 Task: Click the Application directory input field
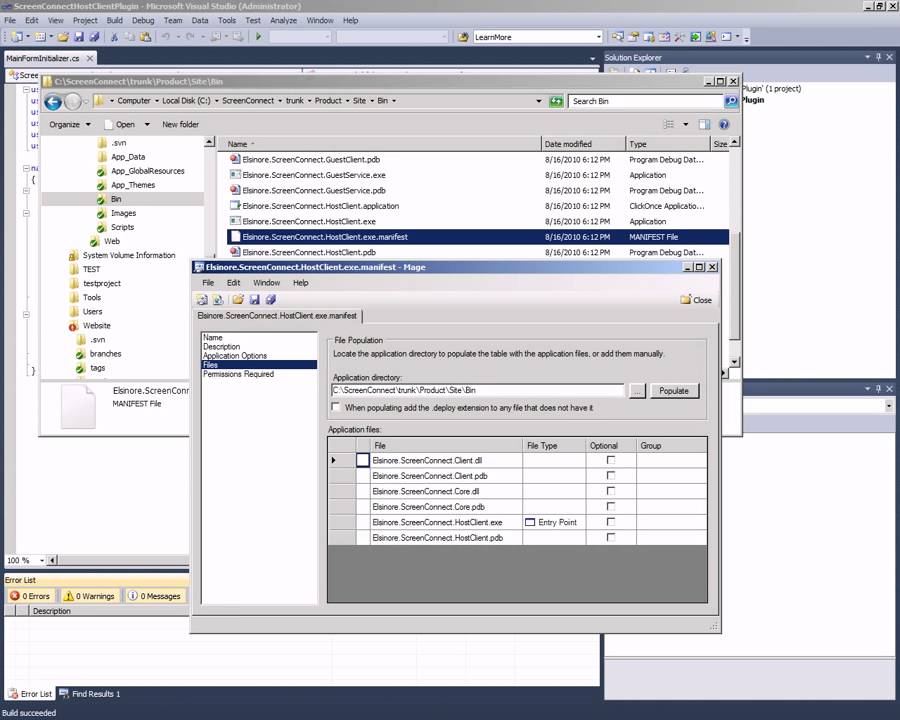(478, 390)
